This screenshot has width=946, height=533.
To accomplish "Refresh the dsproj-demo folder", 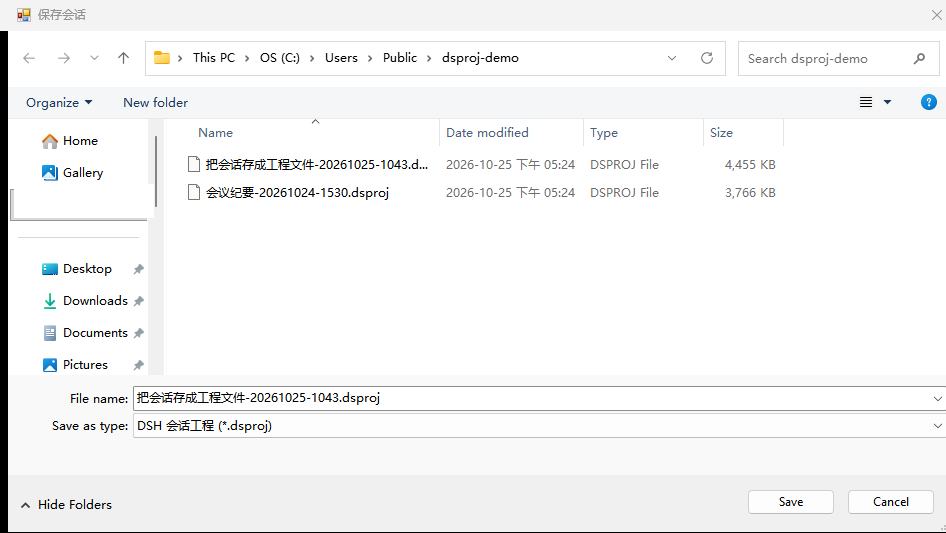I will (x=706, y=58).
